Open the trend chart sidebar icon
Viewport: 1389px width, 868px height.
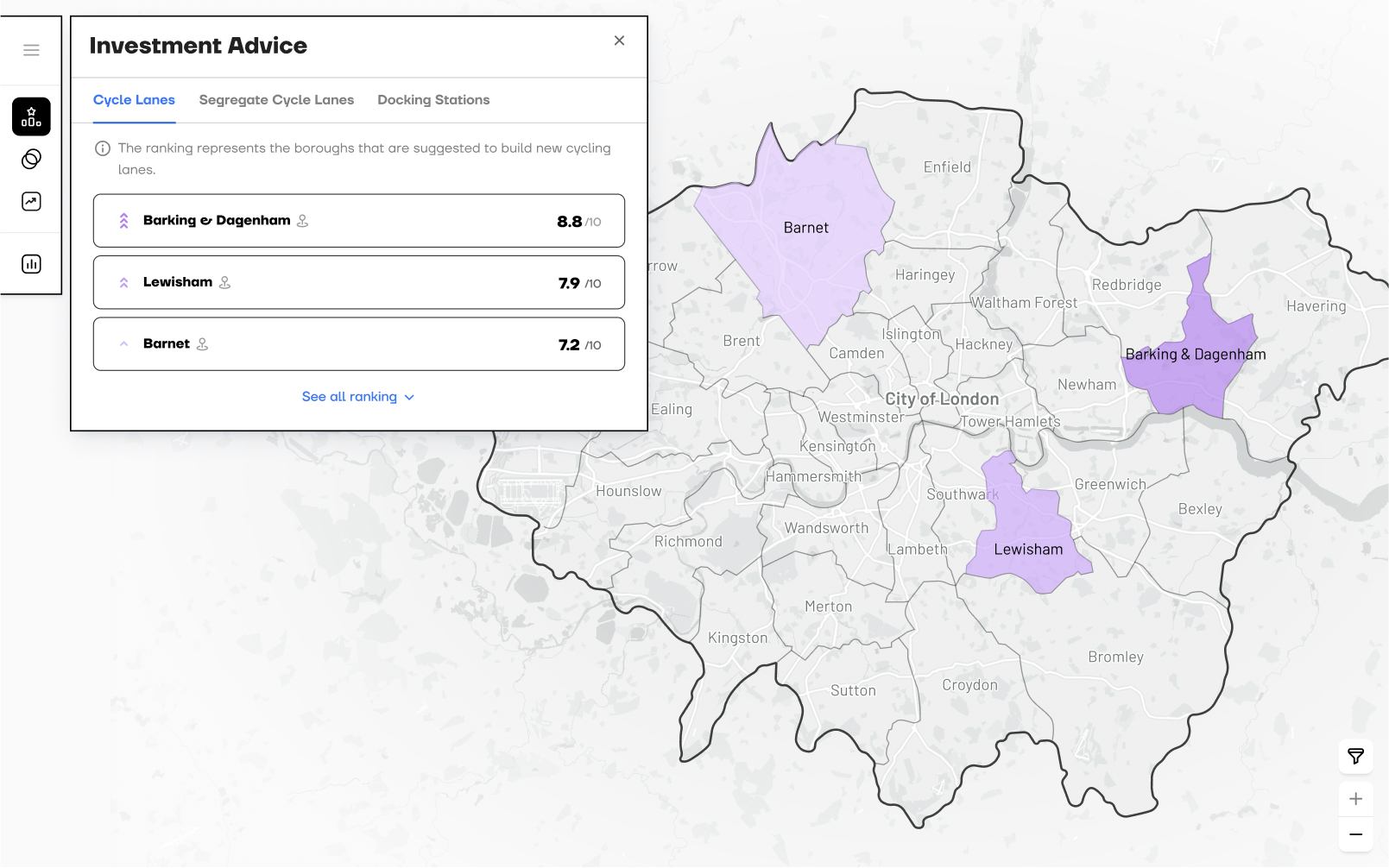coord(31,202)
